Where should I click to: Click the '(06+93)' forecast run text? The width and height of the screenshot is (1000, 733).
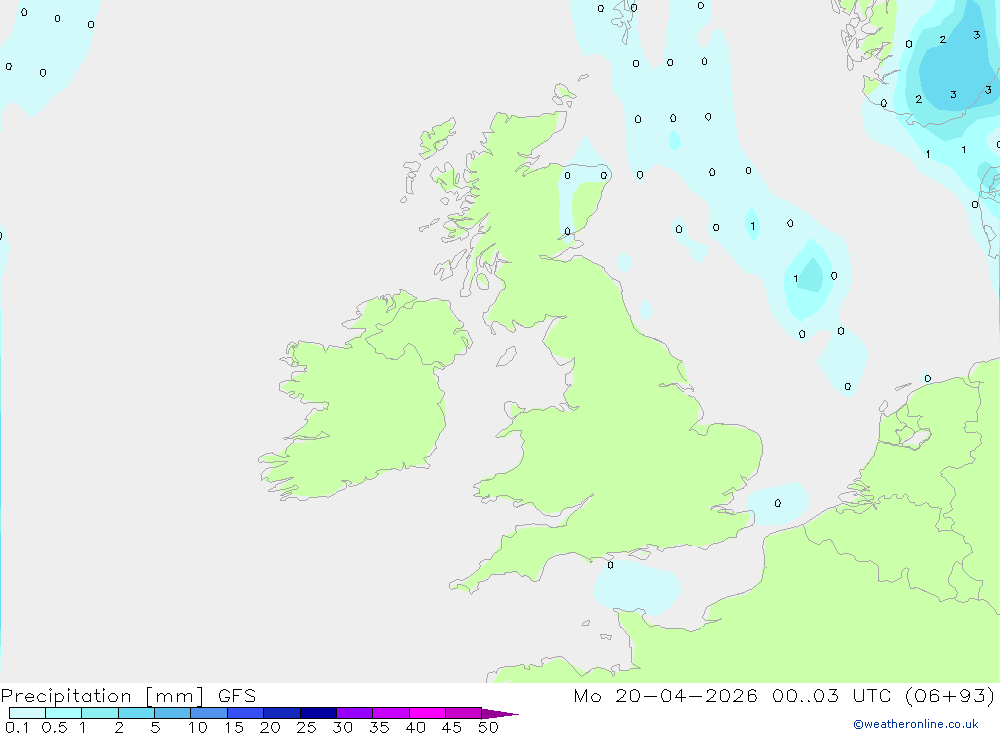950,695
